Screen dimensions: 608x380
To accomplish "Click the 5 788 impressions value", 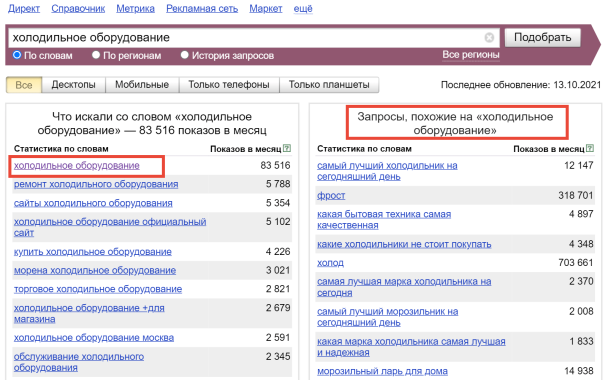I will [x=278, y=184].
